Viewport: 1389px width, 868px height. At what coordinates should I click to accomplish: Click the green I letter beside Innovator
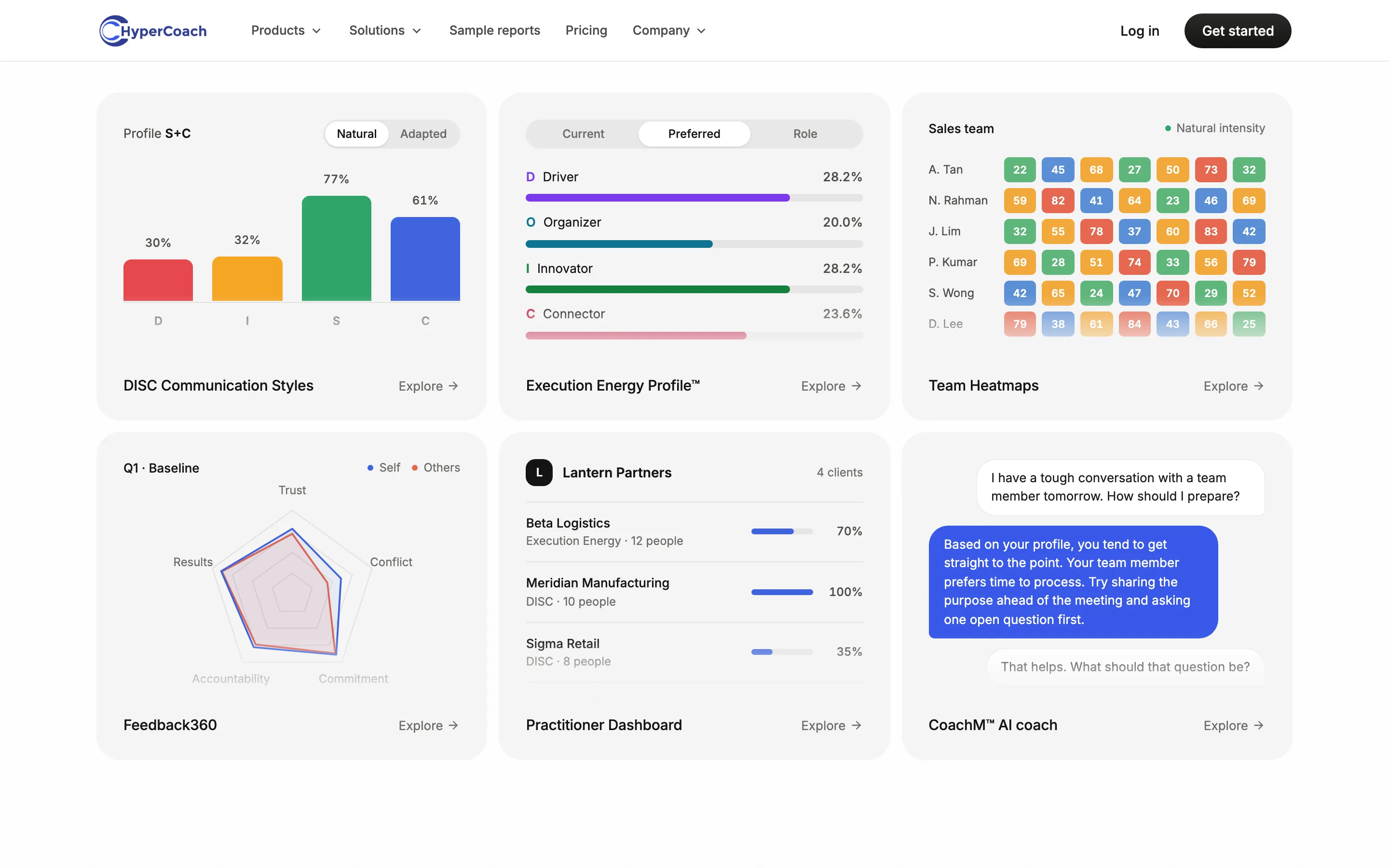coord(528,269)
